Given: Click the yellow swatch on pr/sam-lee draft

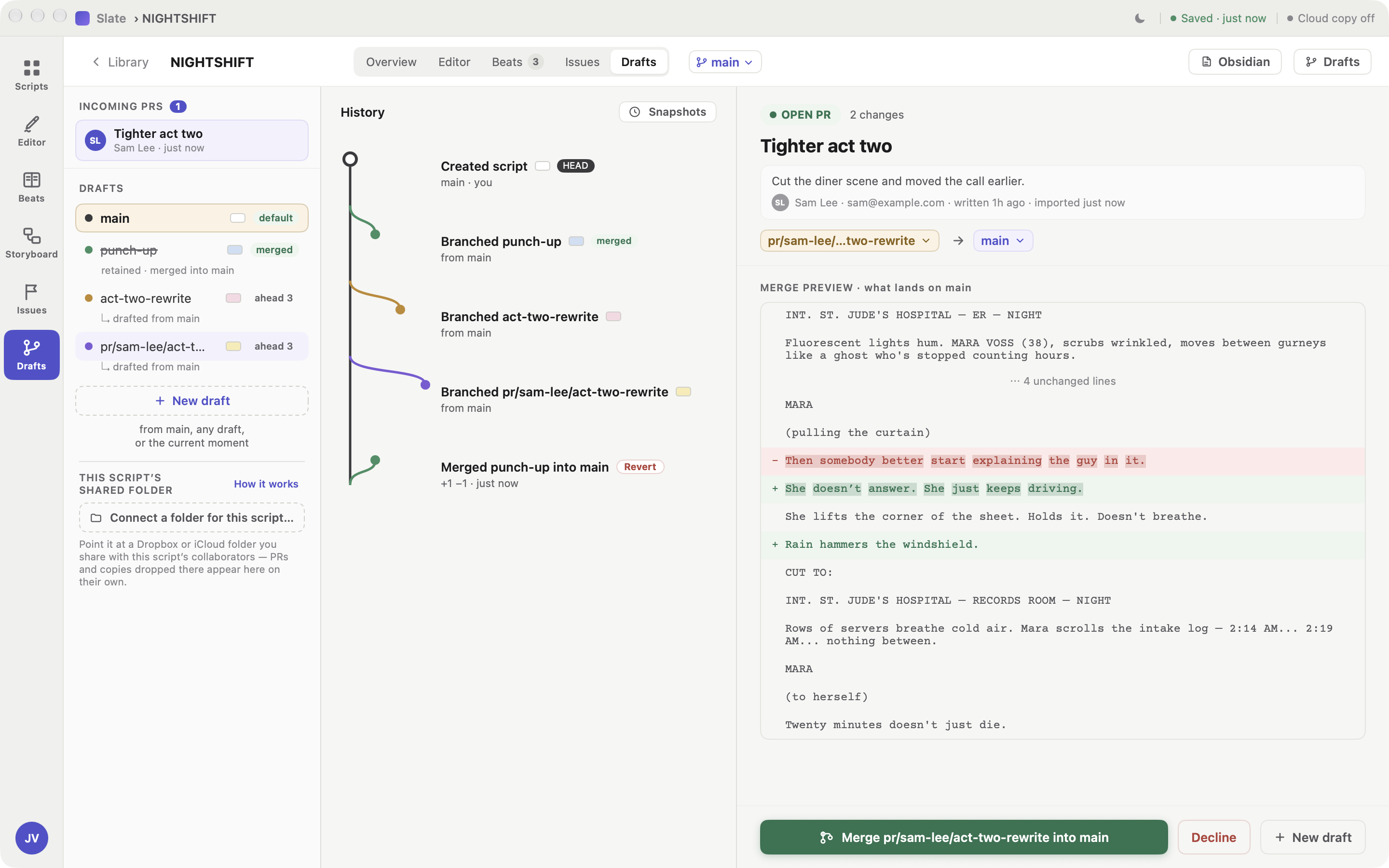Looking at the screenshot, I should tap(233, 346).
